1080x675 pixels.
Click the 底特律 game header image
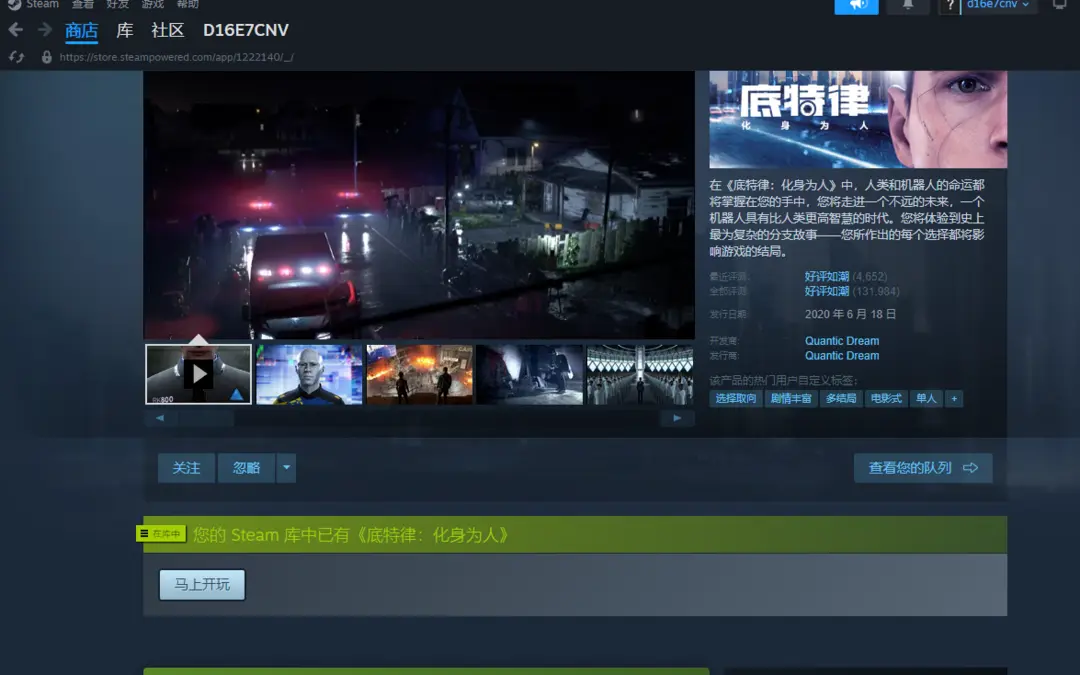click(x=858, y=119)
